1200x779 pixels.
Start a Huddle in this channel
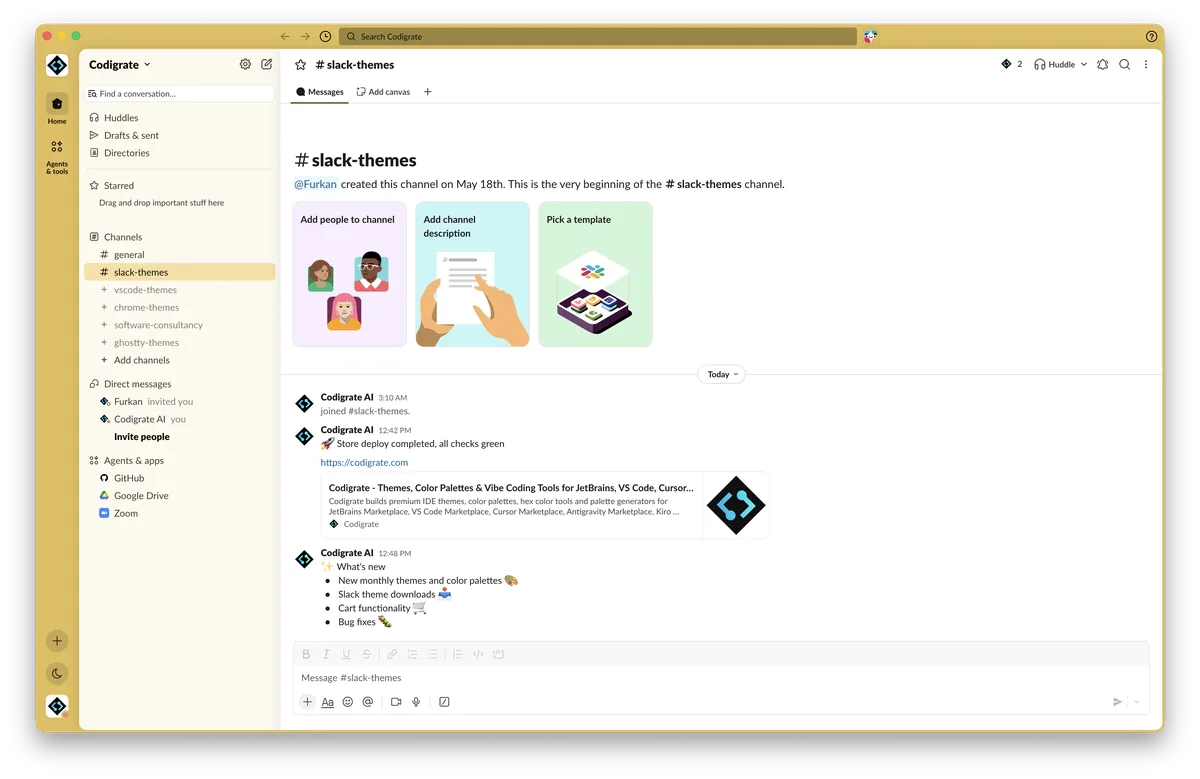tap(1055, 64)
